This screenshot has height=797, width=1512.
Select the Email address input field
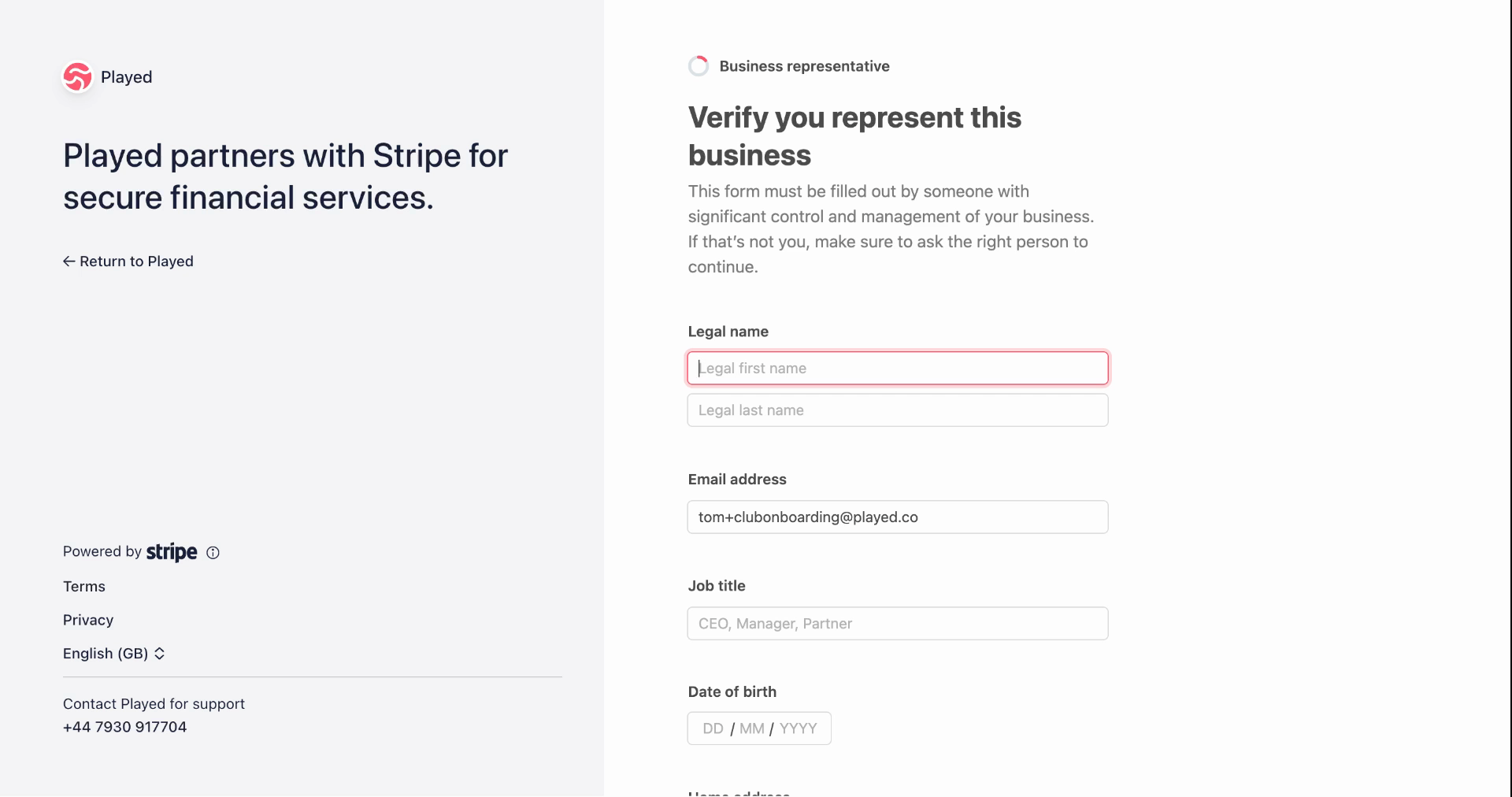pyautogui.click(x=898, y=517)
